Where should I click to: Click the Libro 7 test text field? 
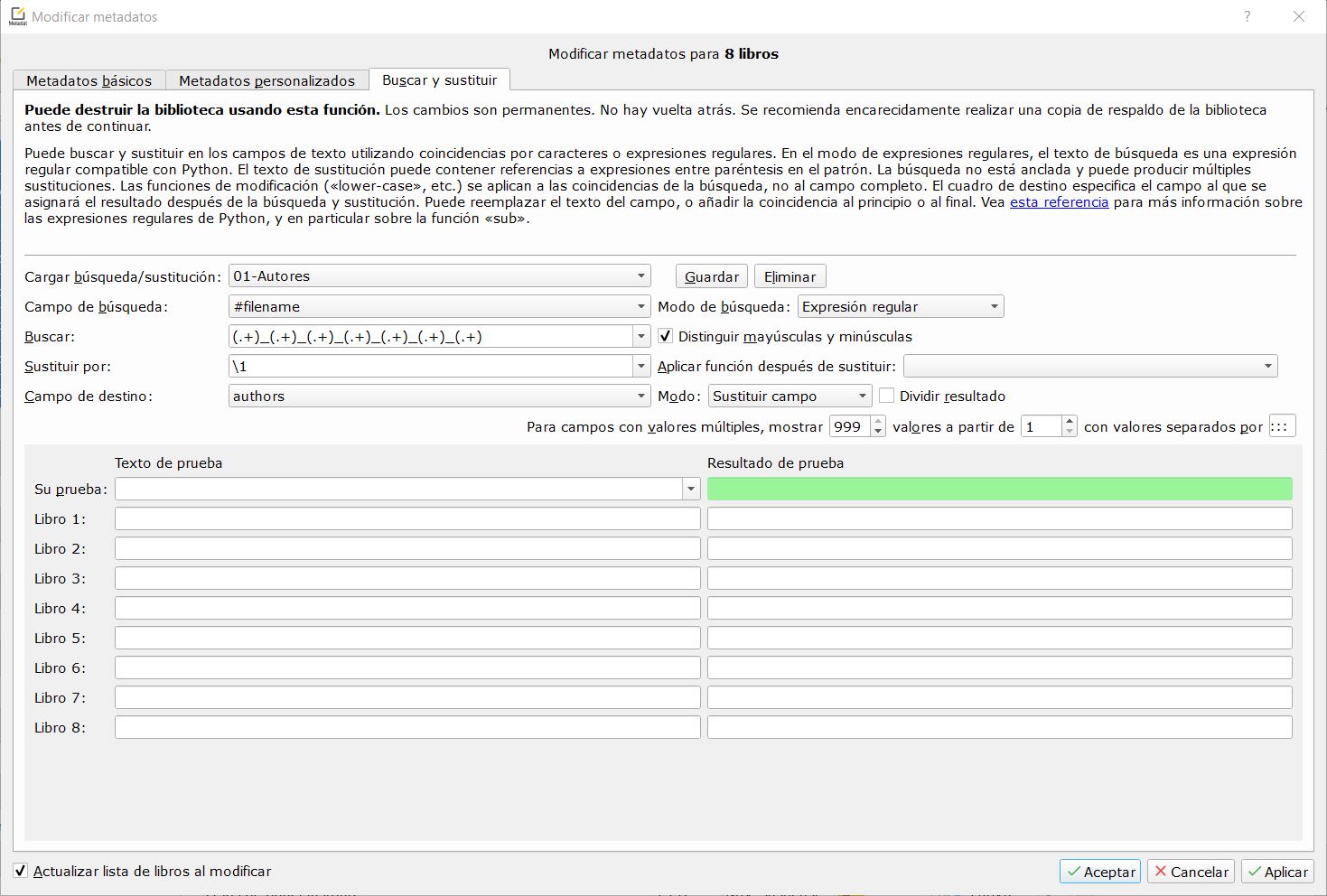point(407,697)
